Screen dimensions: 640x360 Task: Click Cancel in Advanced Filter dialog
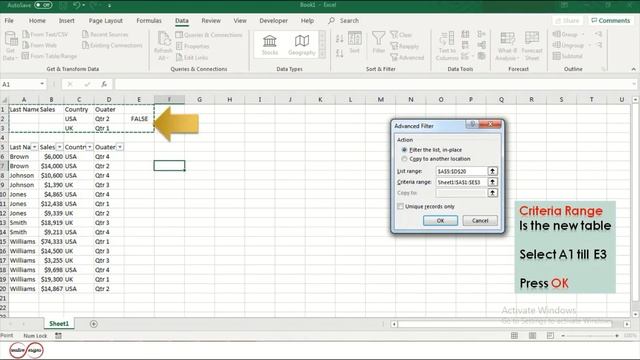(x=480, y=220)
